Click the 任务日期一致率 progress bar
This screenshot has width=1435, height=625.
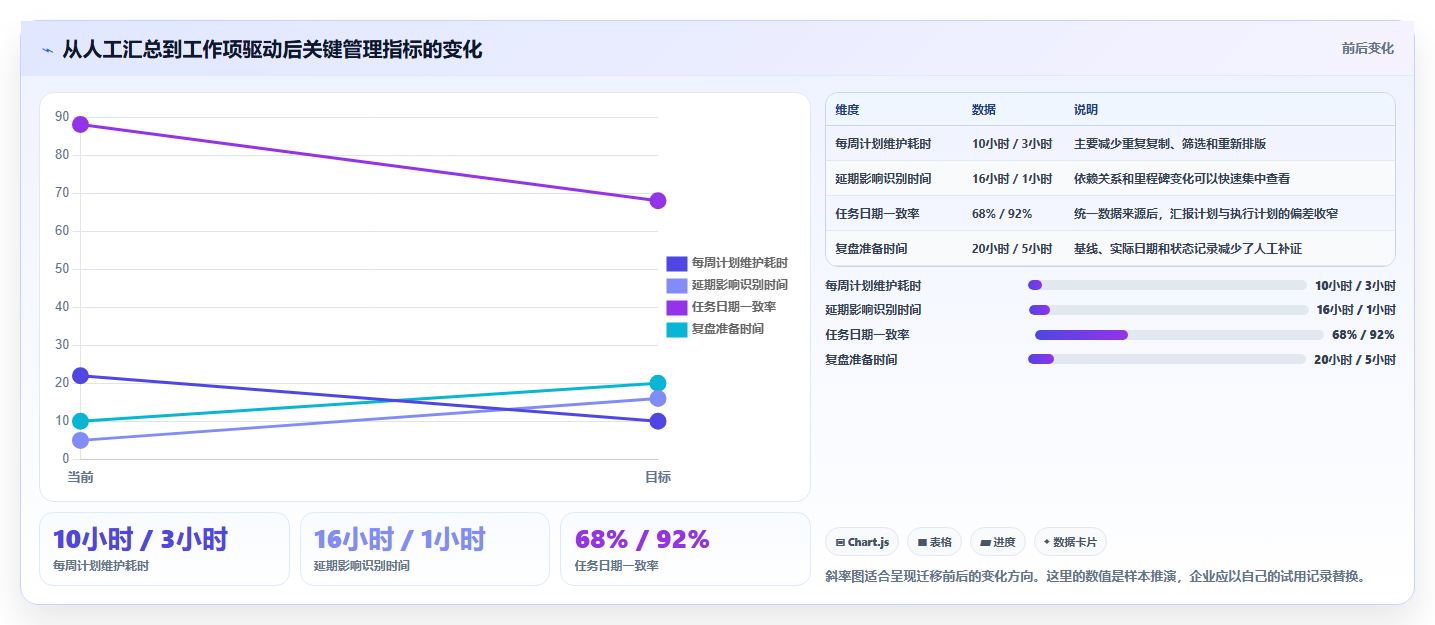1179,335
